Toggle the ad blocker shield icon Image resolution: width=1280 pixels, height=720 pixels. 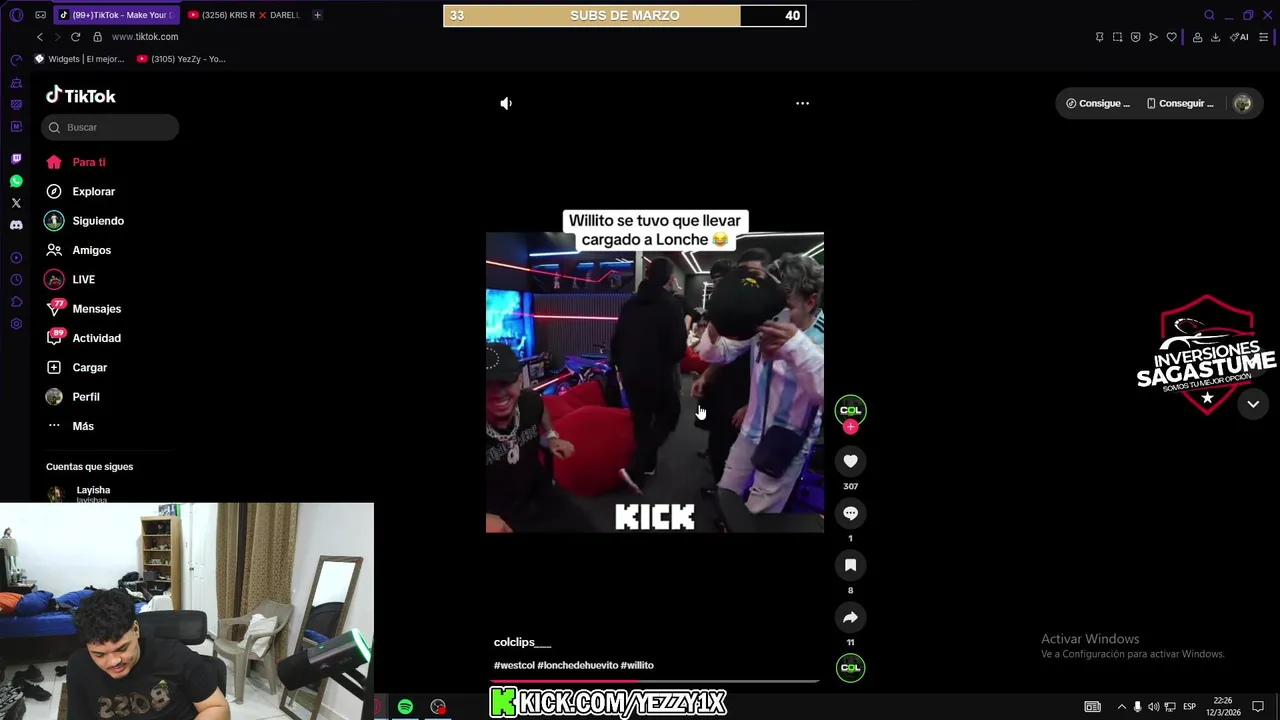[x=1135, y=37]
